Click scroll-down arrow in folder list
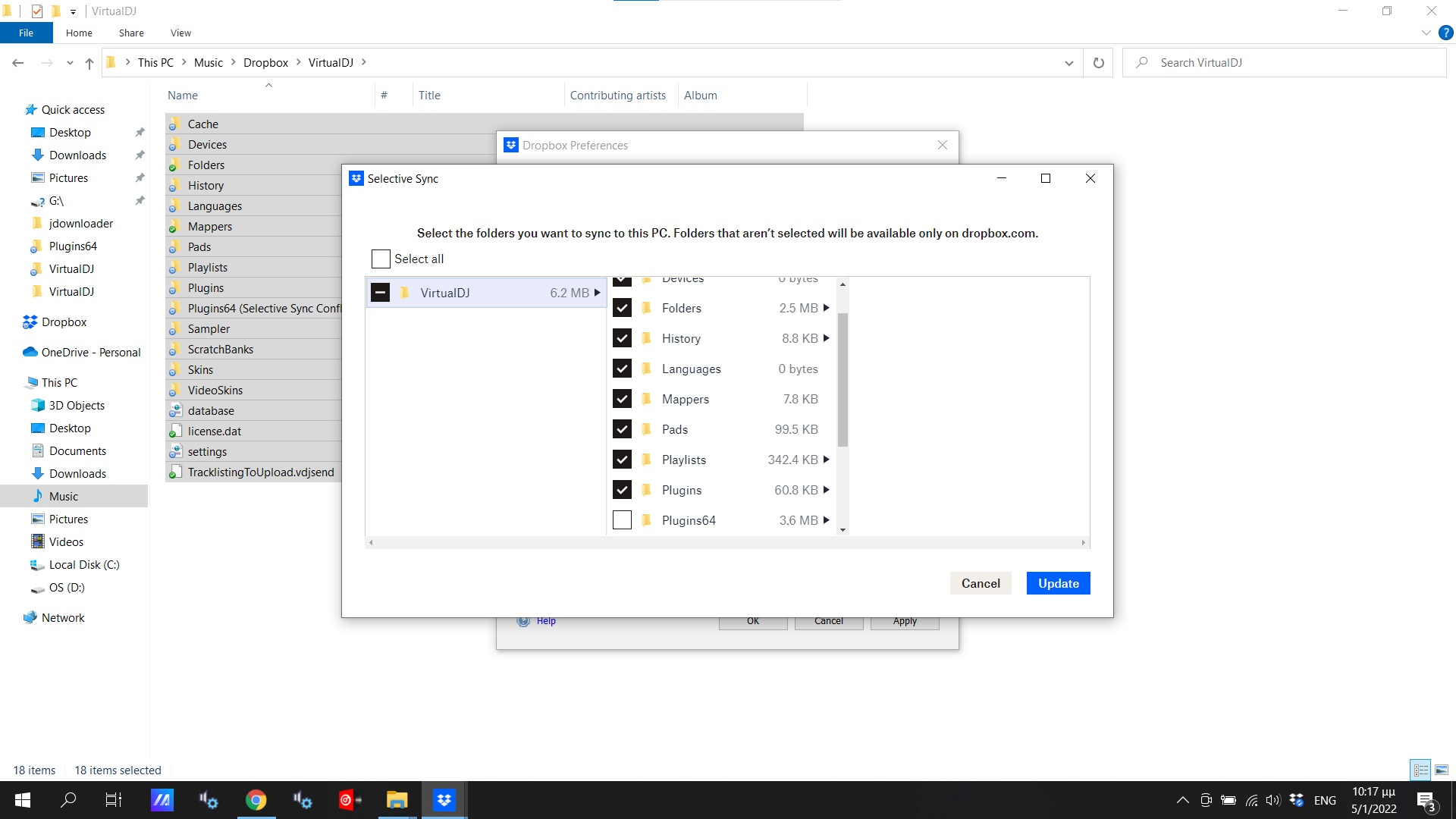The image size is (1456, 819). (843, 530)
